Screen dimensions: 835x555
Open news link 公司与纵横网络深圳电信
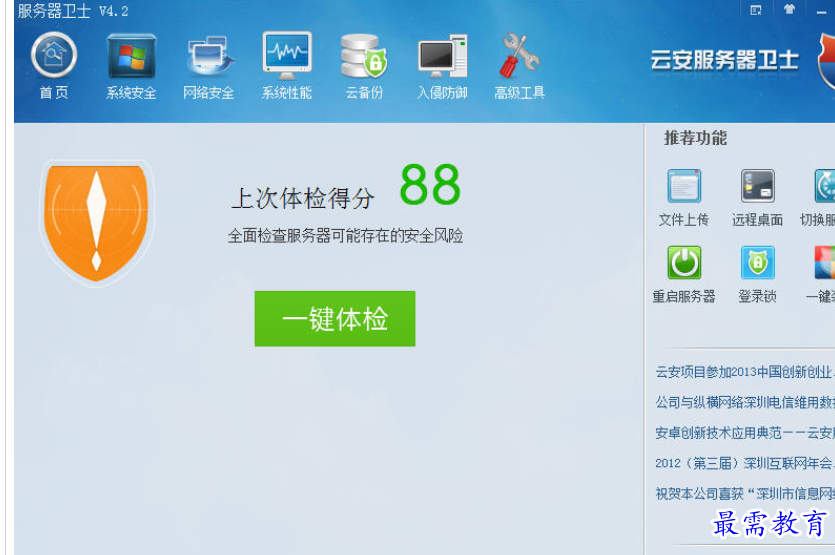click(x=744, y=402)
